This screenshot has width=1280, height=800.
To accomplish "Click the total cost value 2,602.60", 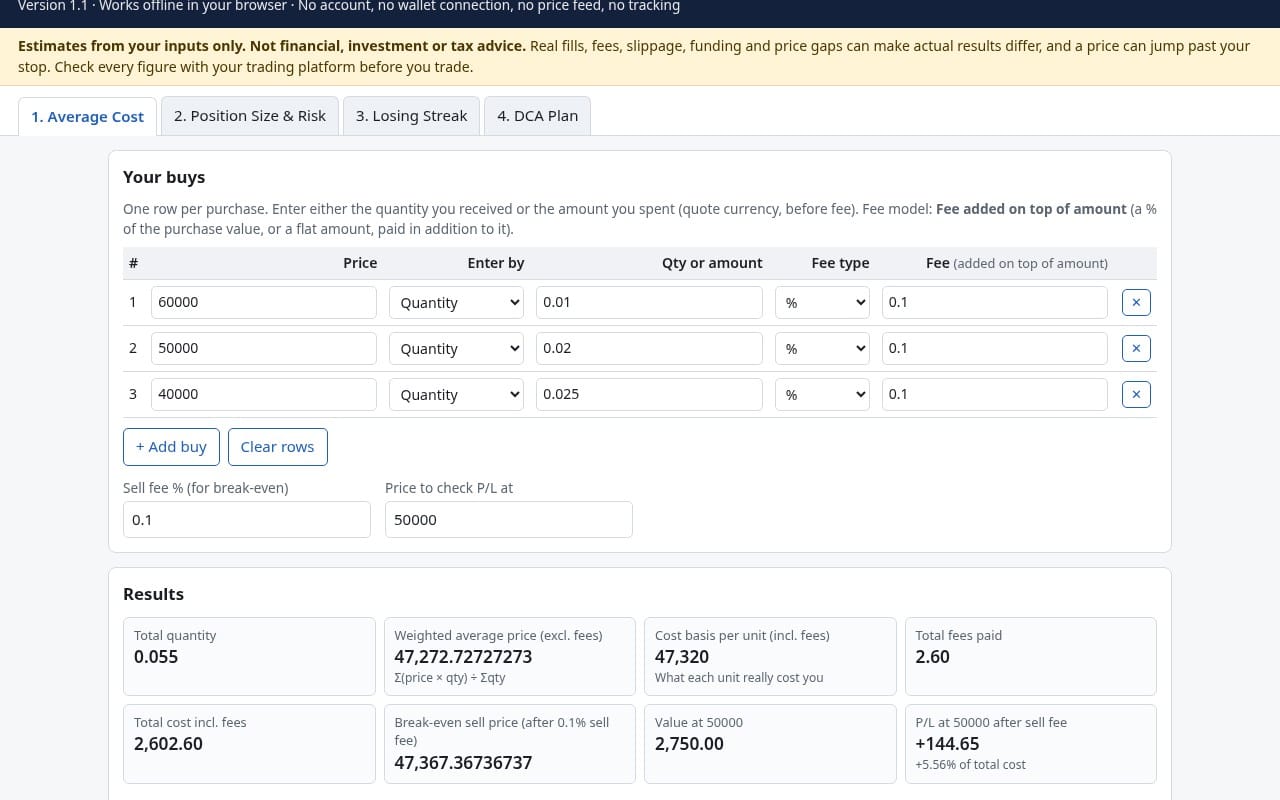I will (x=168, y=744).
